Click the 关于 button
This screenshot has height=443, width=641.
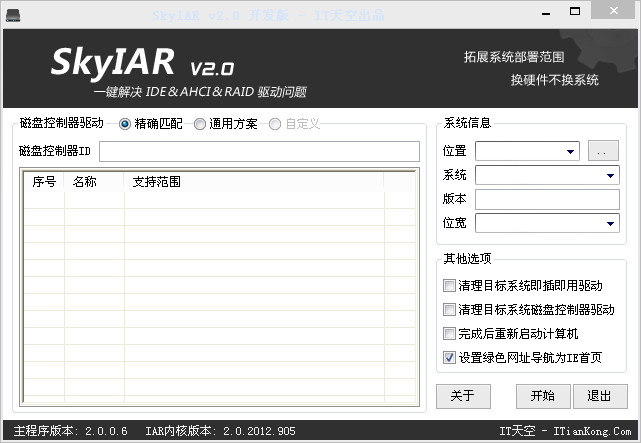coord(463,396)
